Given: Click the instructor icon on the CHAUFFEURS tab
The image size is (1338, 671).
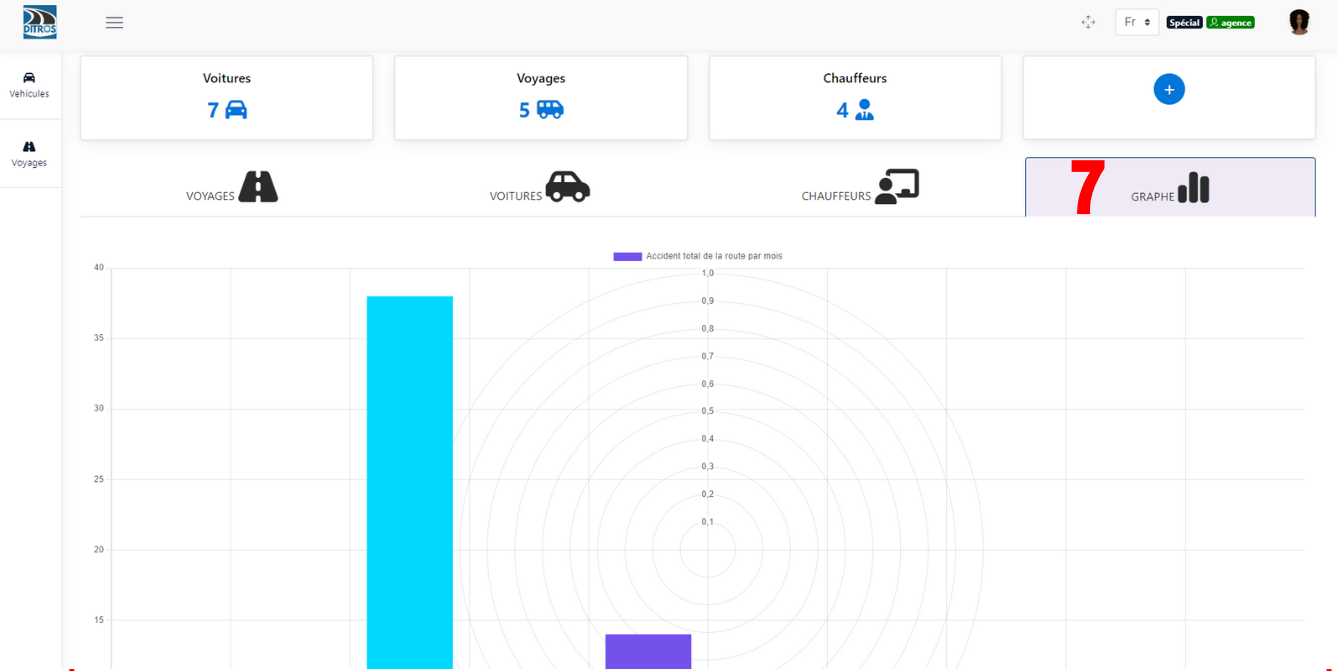Looking at the screenshot, I should pyautogui.click(x=897, y=187).
